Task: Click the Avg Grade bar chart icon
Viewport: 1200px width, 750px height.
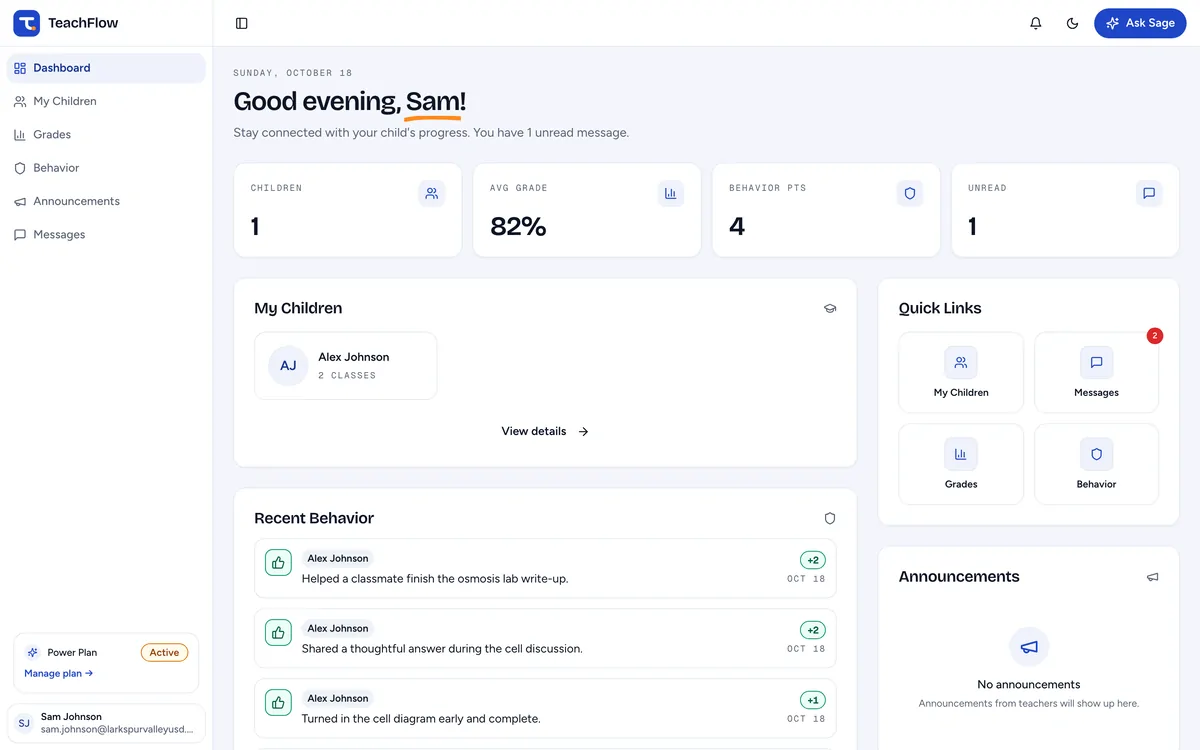Action: point(671,194)
